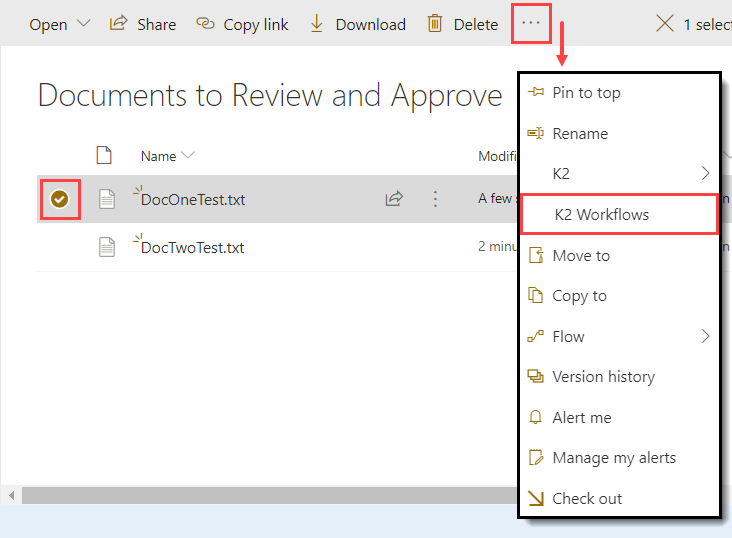The image size is (732, 538).
Task: Click the Delete trash icon
Action: tap(435, 24)
